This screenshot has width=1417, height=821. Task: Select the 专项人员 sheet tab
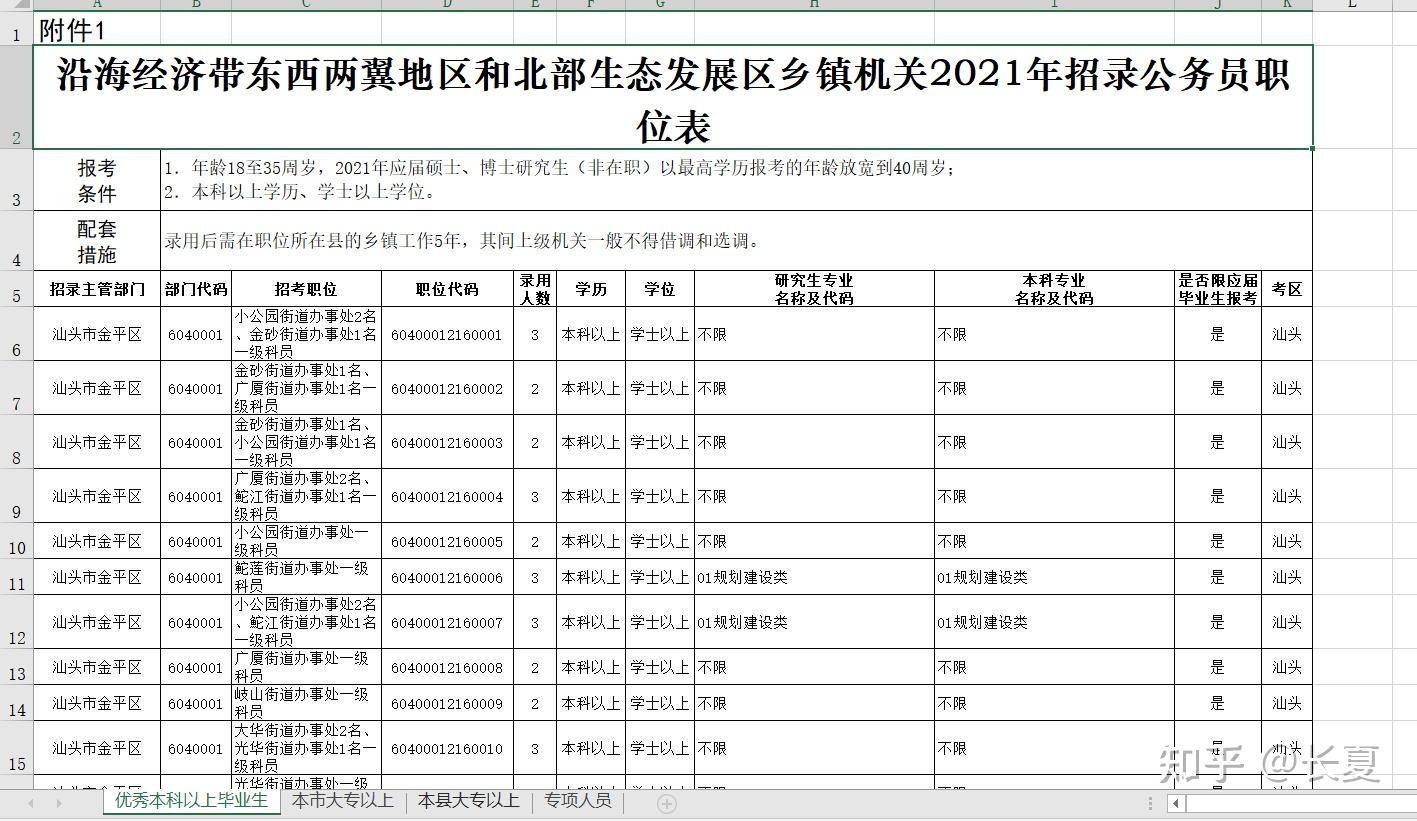(578, 801)
